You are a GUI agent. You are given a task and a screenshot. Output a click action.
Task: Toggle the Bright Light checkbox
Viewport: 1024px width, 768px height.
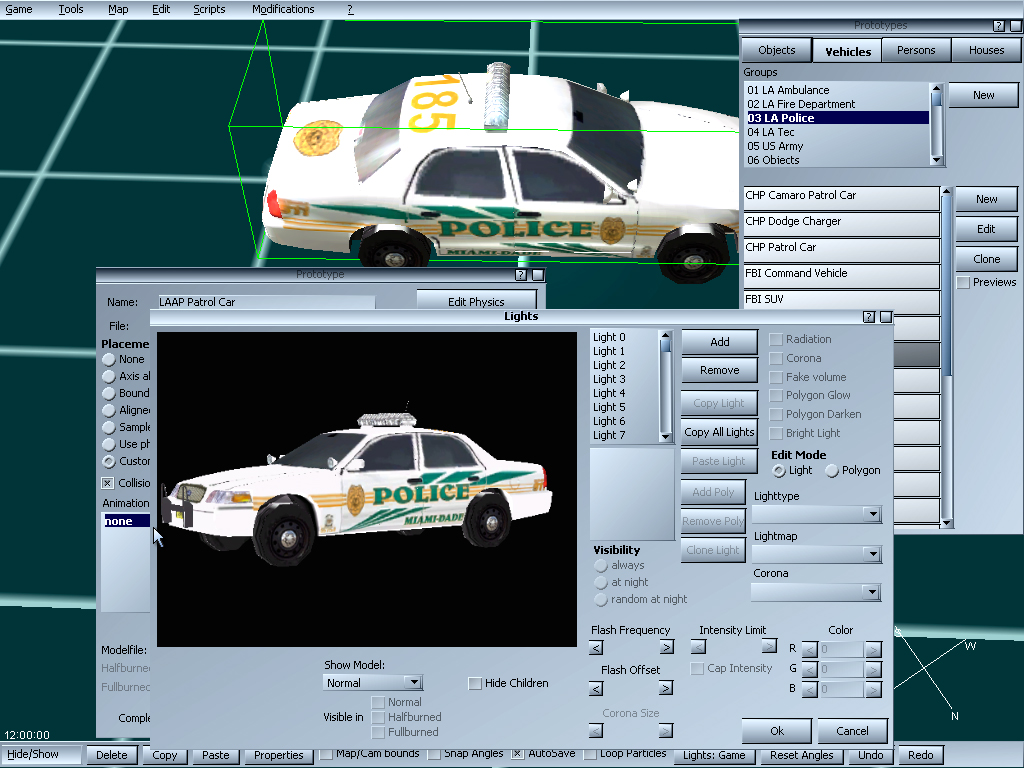pyautogui.click(x=776, y=434)
